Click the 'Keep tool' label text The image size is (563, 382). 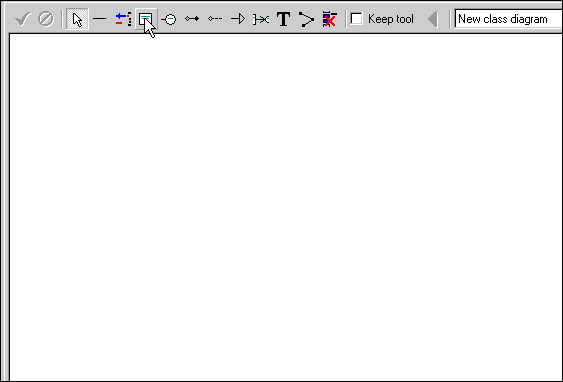[x=391, y=19]
